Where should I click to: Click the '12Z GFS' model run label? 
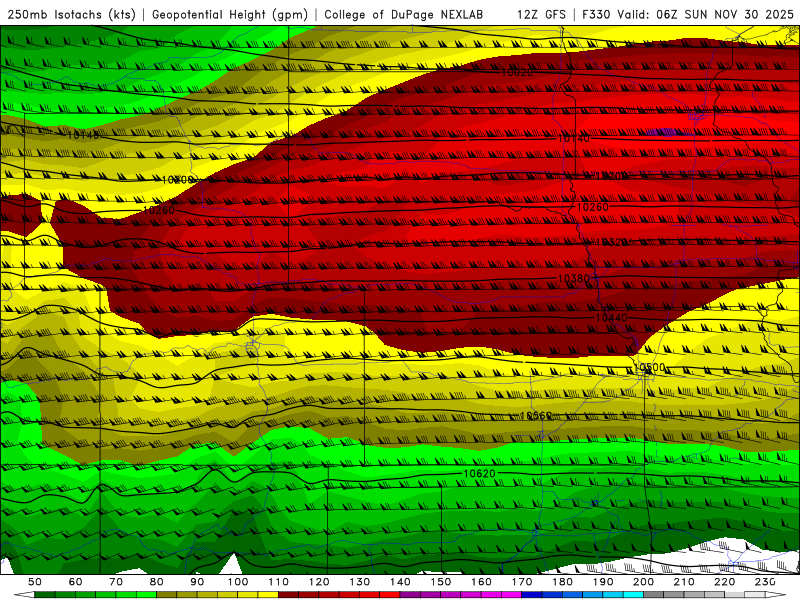pos(541,14)
